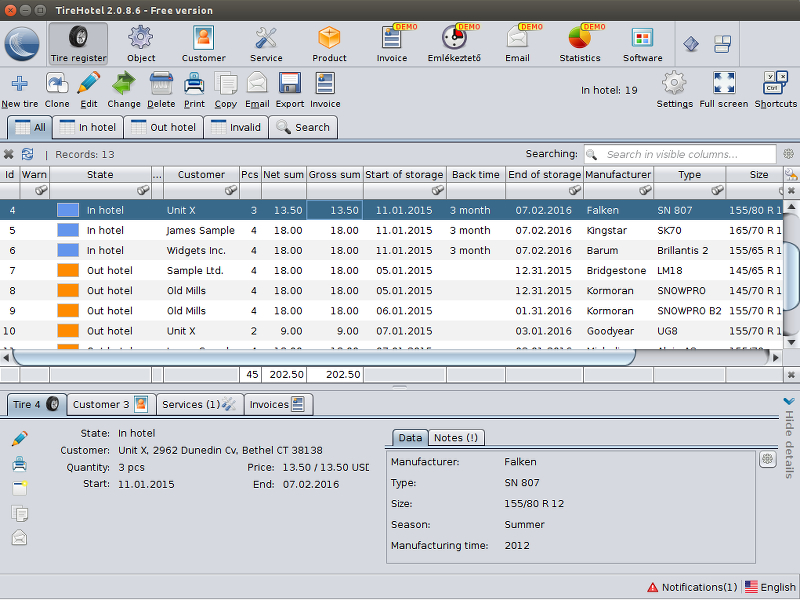800x600 pixels.
Task: Open the Product module
Action: click(329, 43)
